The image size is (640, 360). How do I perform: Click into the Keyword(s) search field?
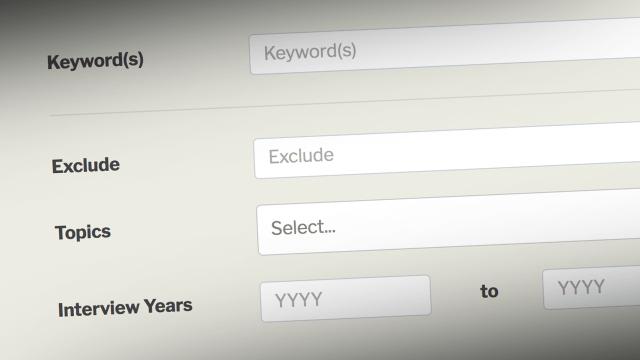pos(445,46)
